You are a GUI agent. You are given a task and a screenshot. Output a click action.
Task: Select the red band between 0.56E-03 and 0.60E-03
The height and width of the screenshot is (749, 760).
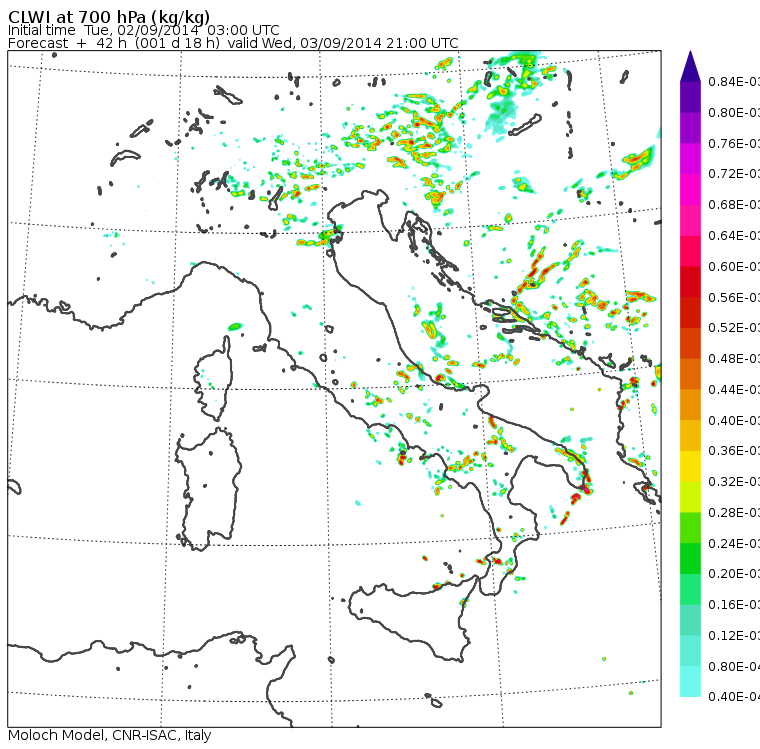point(690,282)
